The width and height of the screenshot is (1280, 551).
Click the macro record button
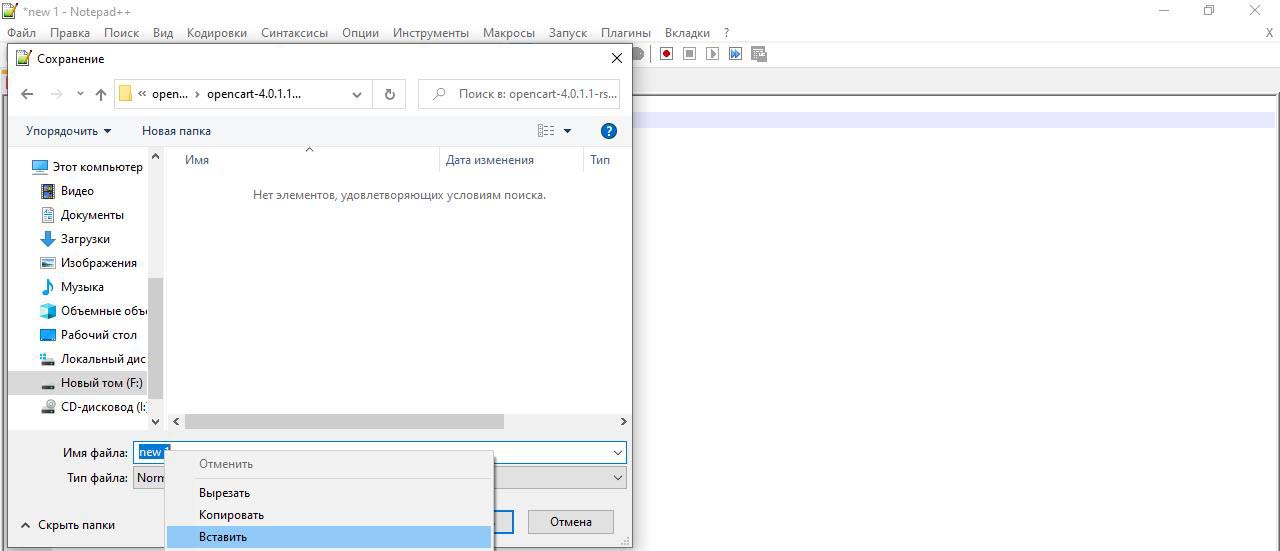click(x=666, y=54)
